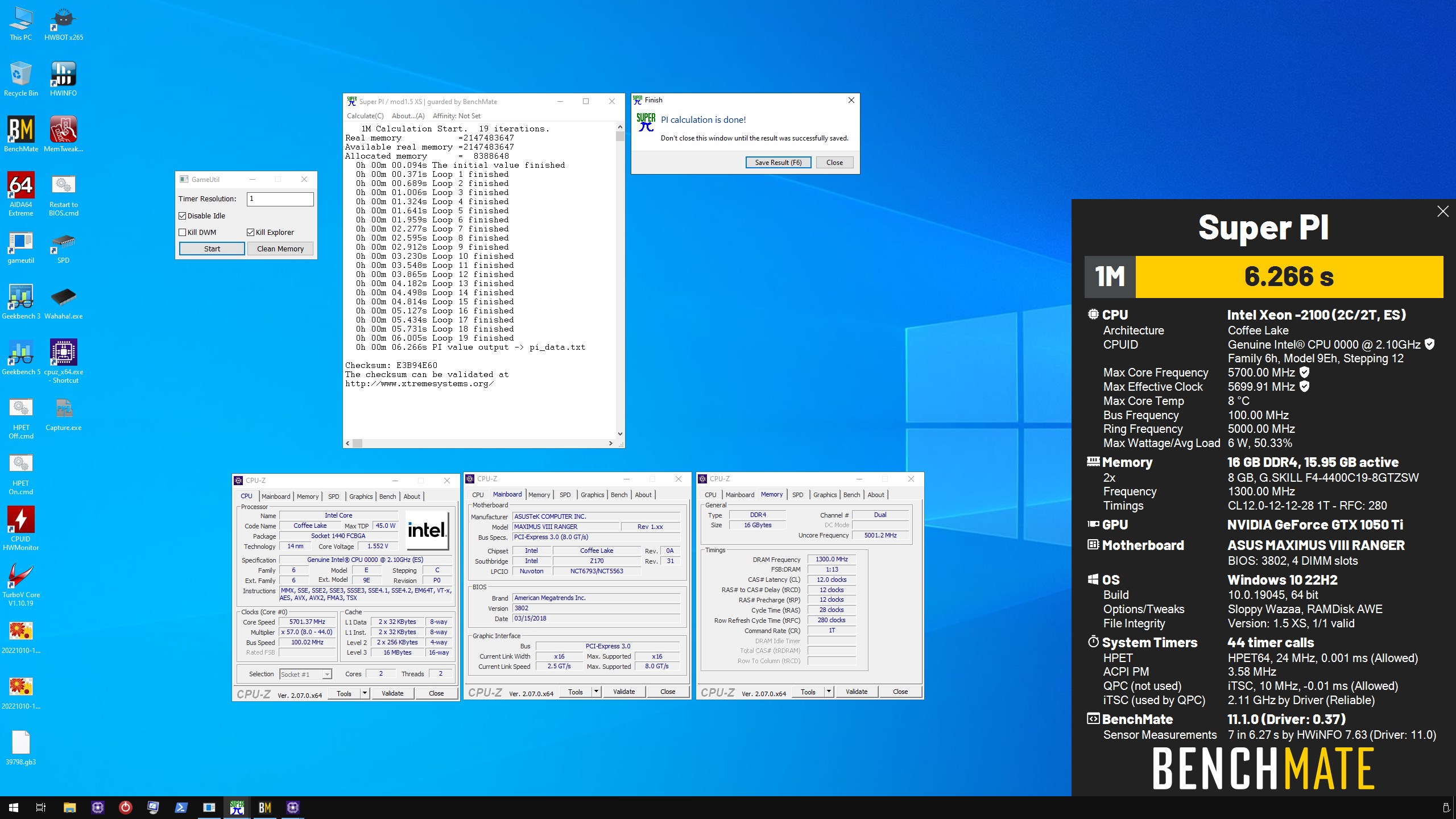
Task: Open the TurboV Core V1.10.19 icon
Action: tap(21, 585)
